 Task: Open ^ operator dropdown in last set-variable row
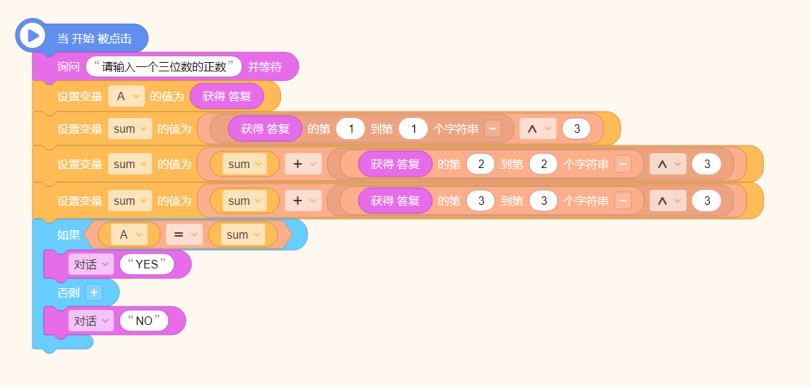coord(668,201)
